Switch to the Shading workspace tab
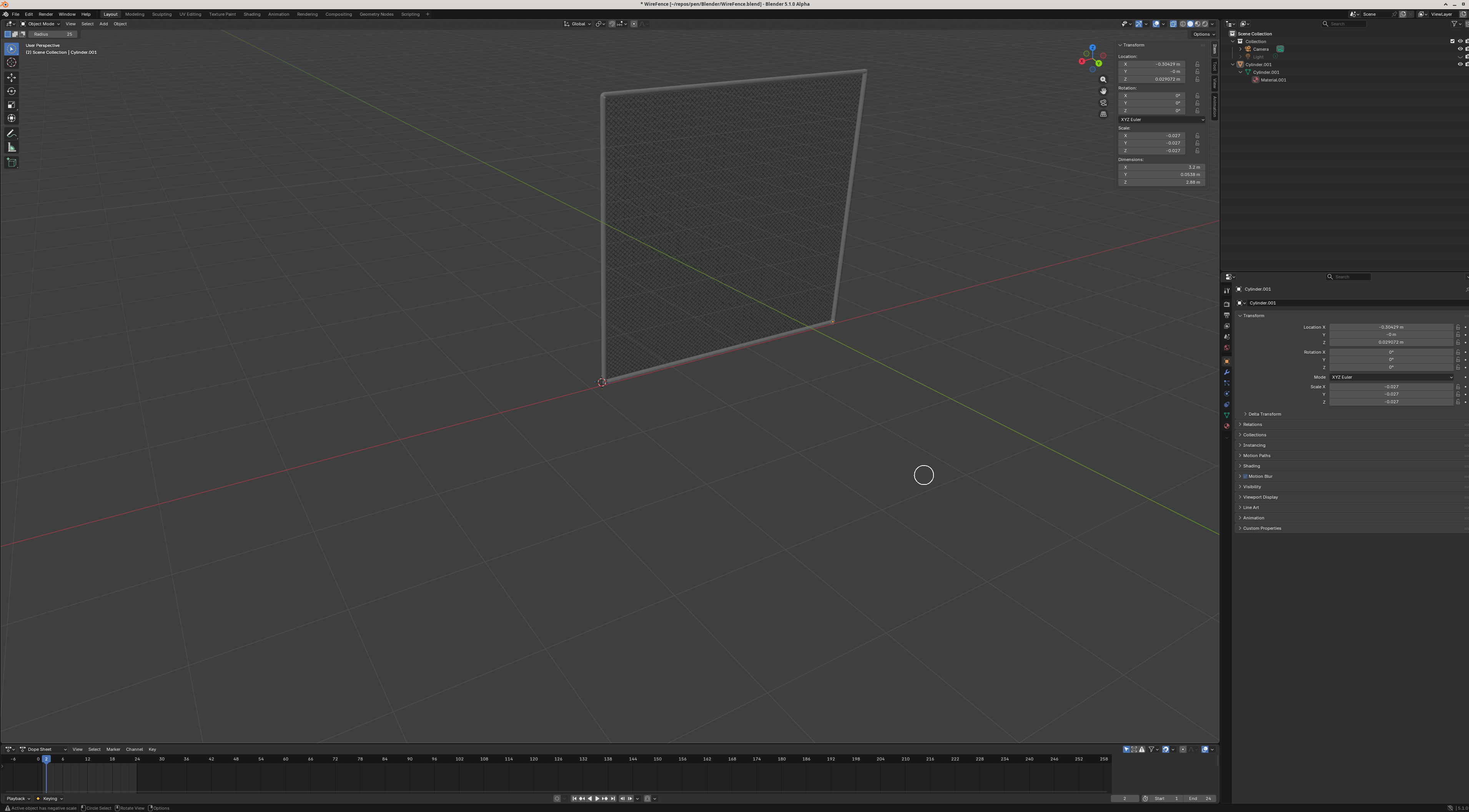 pyautogui.click(x=251, y=14)
